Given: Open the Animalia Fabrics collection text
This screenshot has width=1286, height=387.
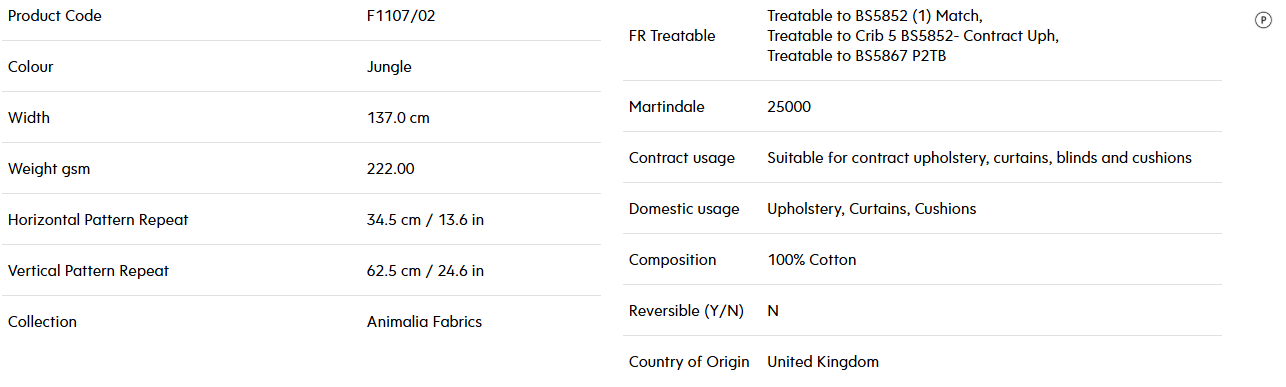Looking at the screenshot, I should (424, 322).
